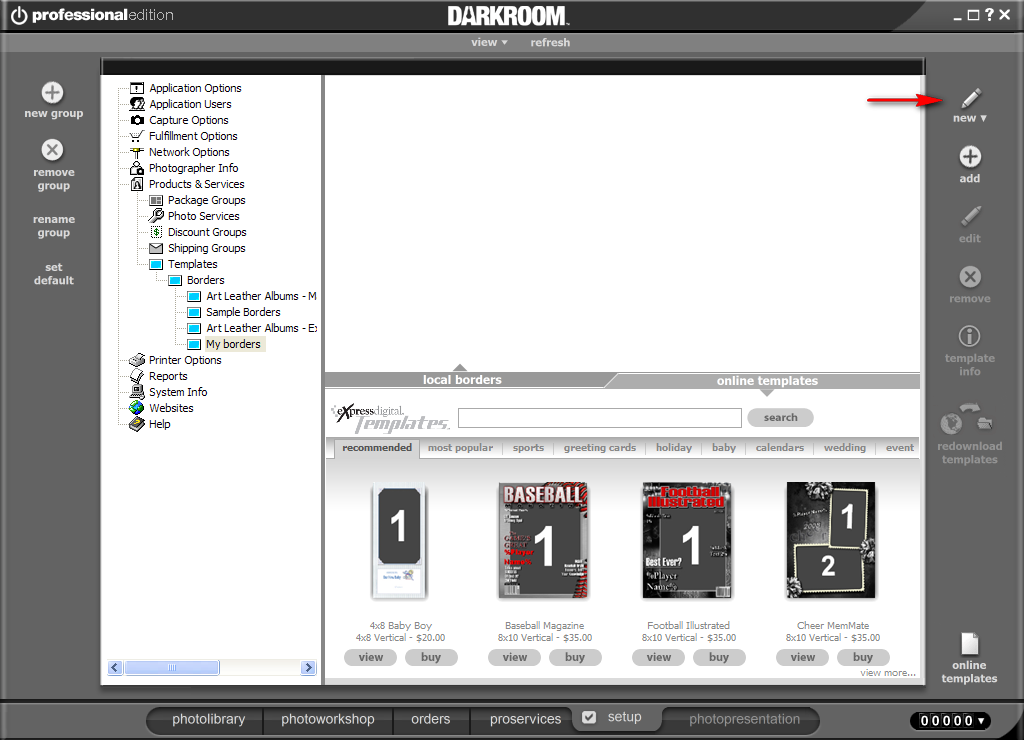
Task: Click the Package Groups icon
Action: tap(156, 200)
